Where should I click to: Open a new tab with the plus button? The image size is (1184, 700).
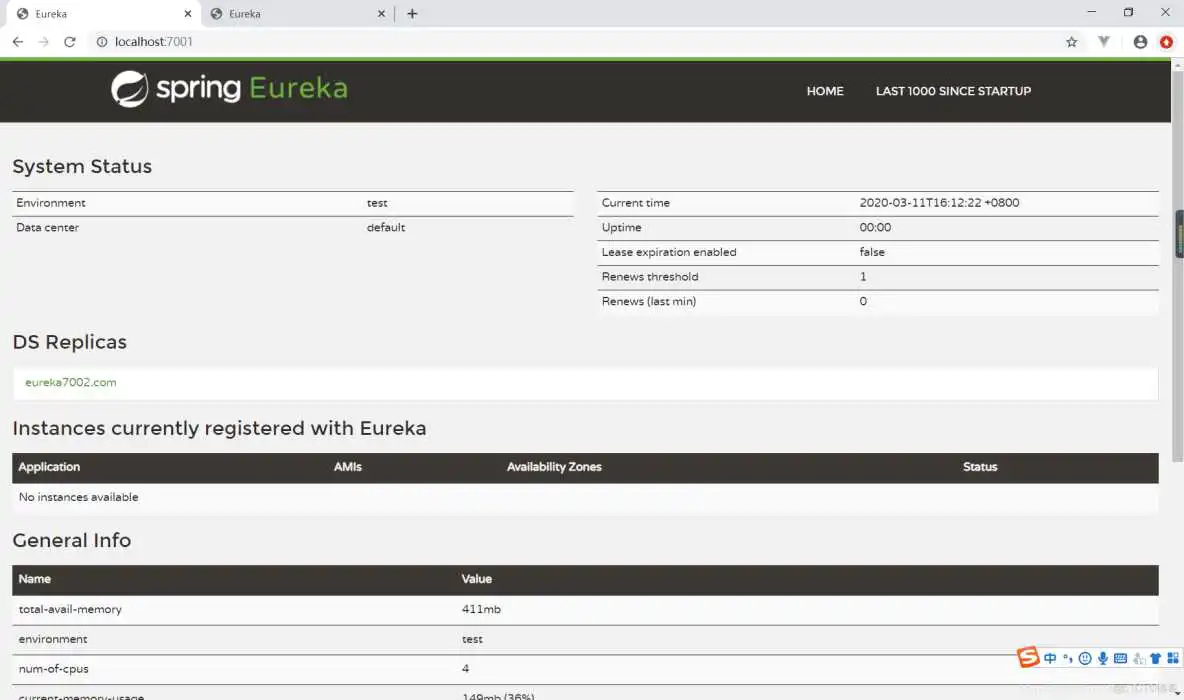point(411,13)
